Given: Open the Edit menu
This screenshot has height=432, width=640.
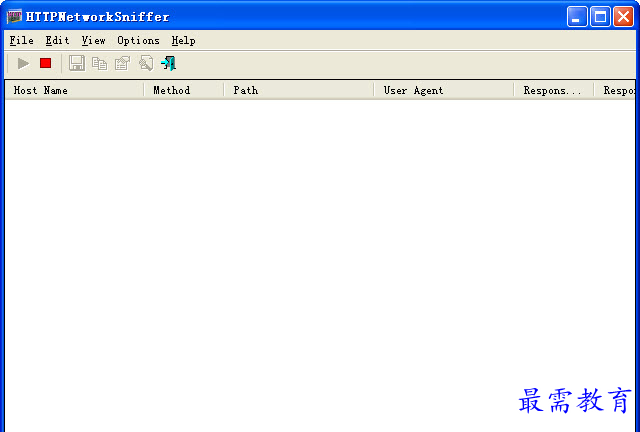Looking at the screenshot, I should 58,40.
